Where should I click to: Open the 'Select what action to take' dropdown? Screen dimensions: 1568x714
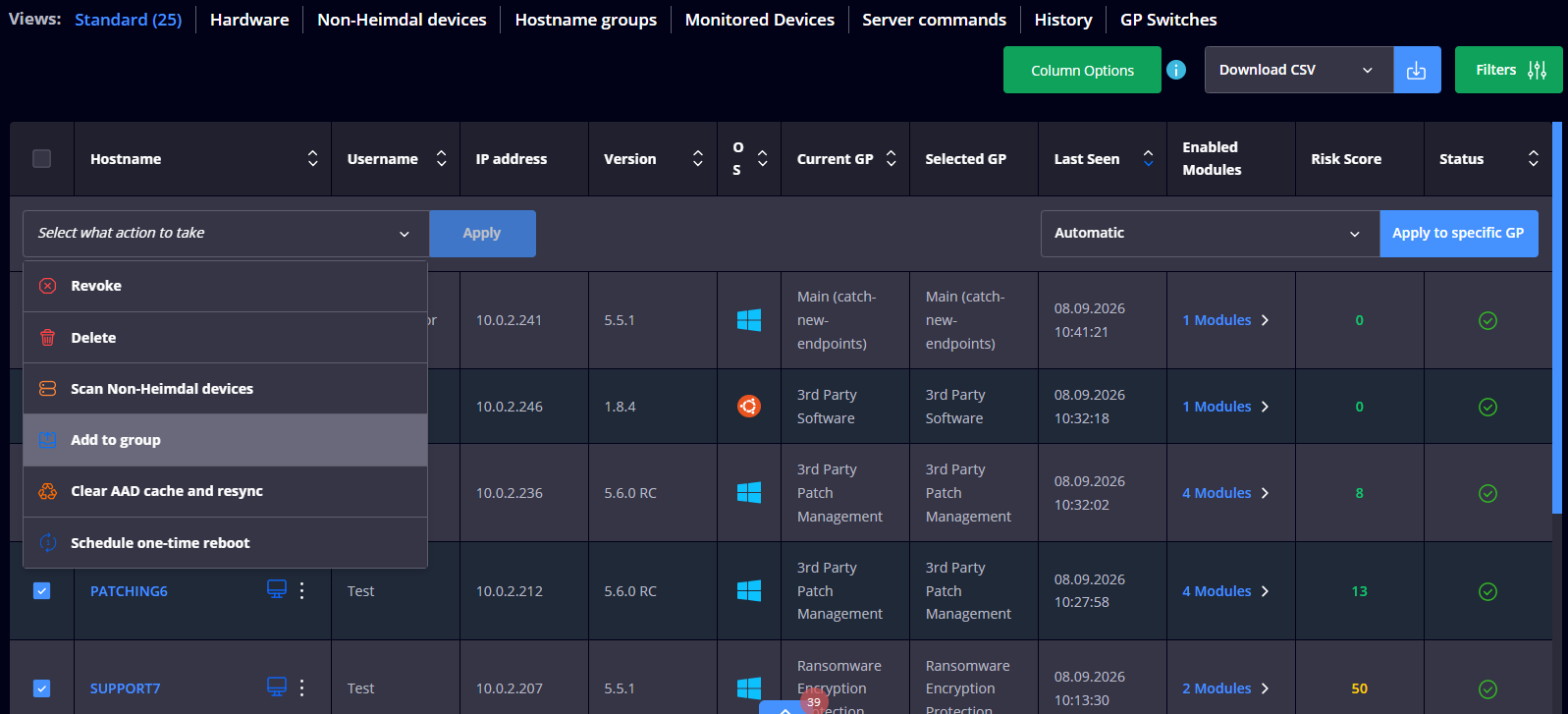(226, 234)
